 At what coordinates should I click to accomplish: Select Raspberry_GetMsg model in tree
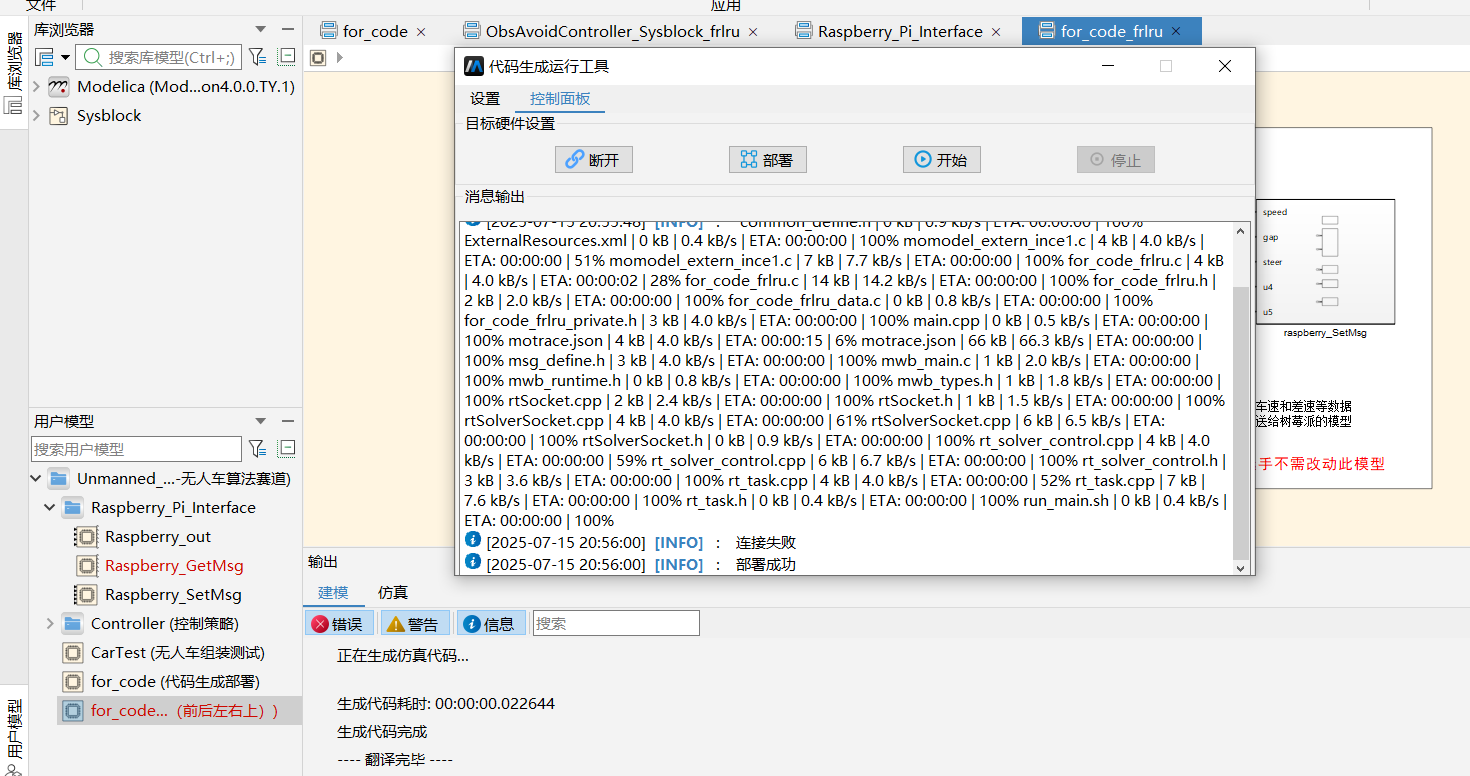(174, 566)
